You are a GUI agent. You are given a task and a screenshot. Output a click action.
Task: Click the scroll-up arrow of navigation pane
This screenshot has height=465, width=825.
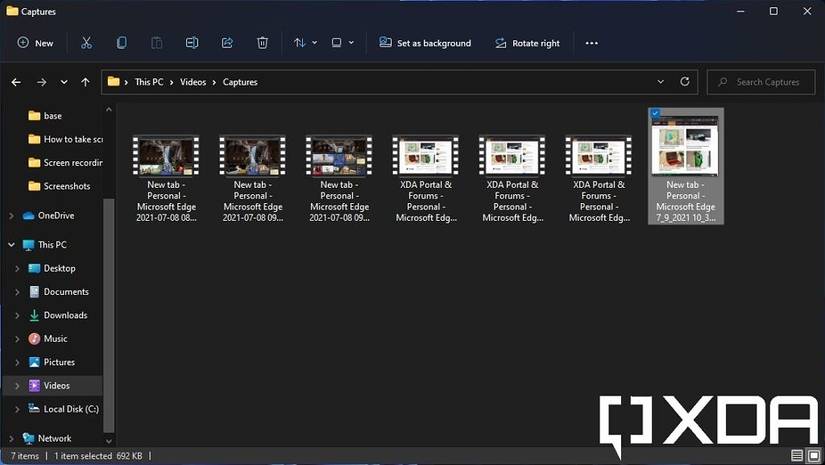[108, 109]
